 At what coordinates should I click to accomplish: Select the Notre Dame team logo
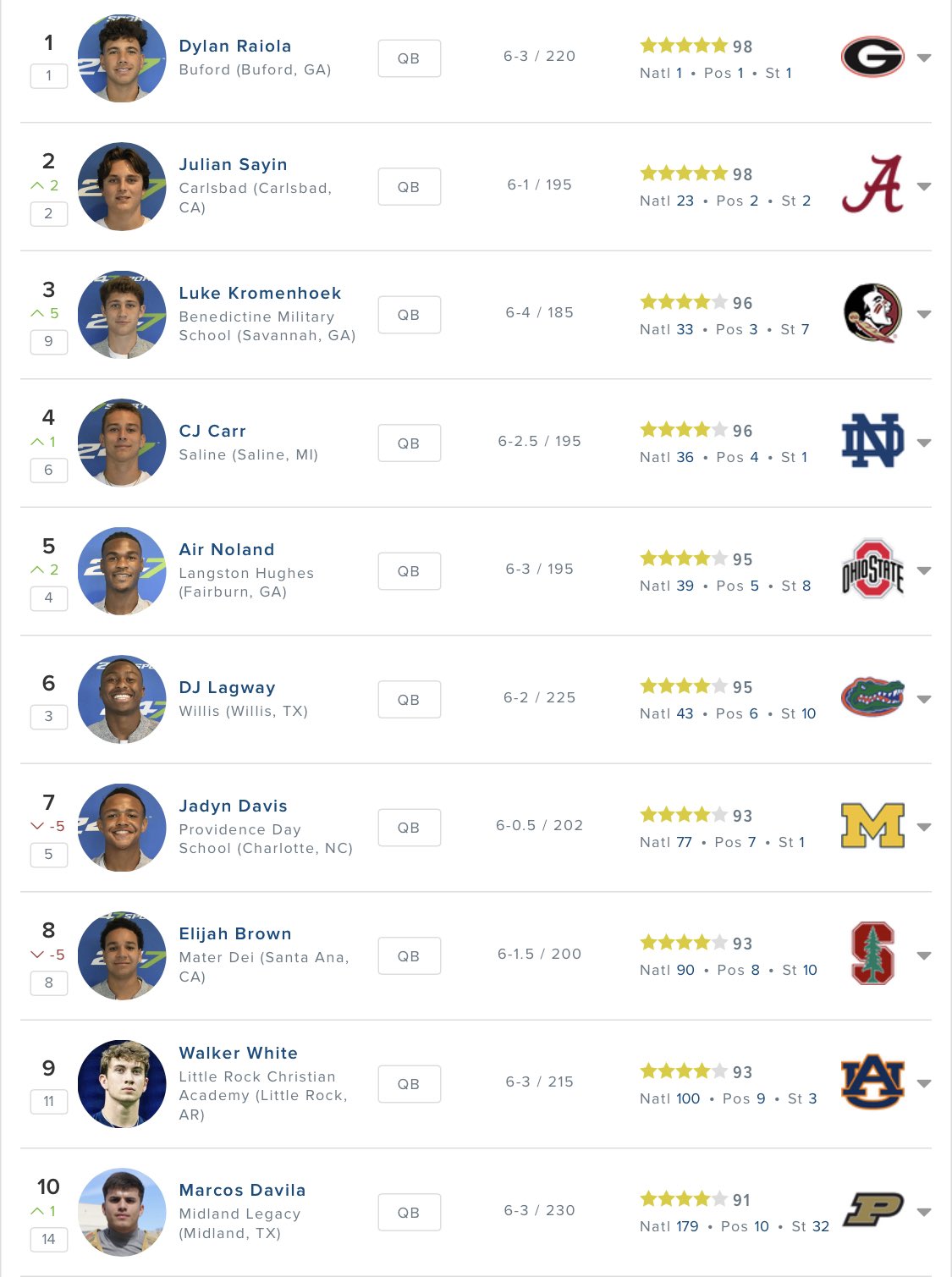(872, 441)
